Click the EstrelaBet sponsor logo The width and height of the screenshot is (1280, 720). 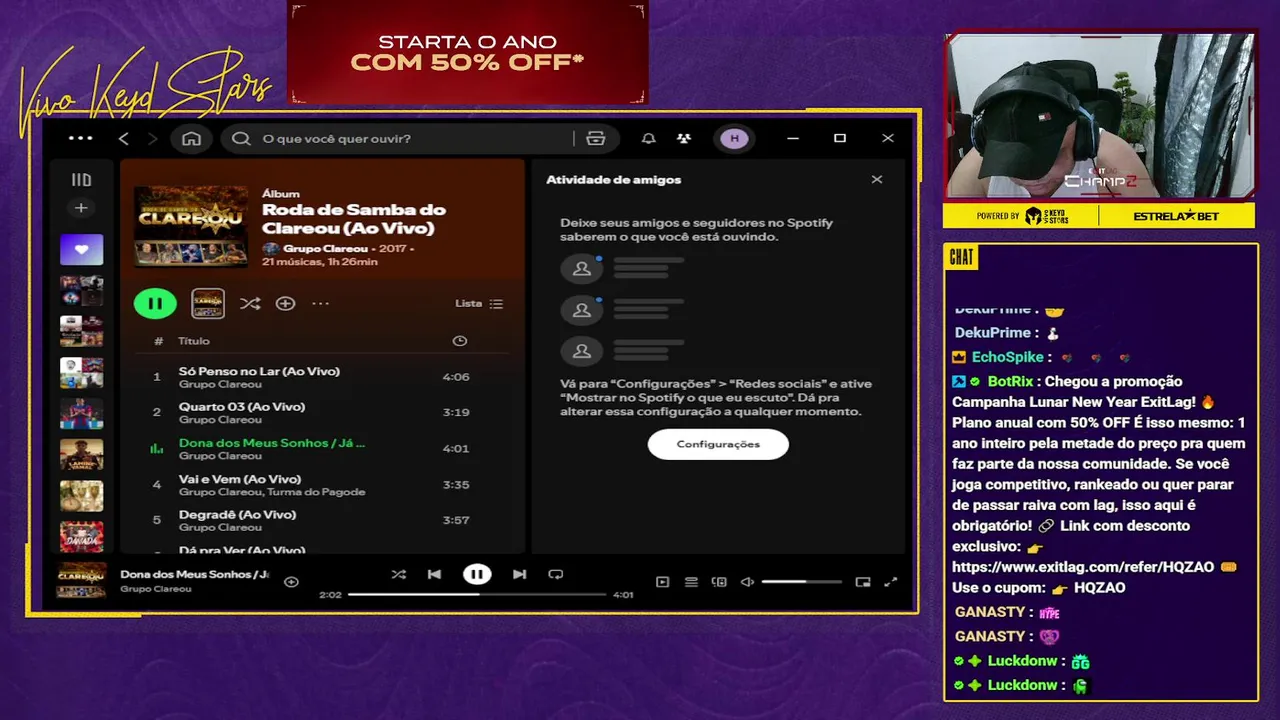tap(1176, 216)
